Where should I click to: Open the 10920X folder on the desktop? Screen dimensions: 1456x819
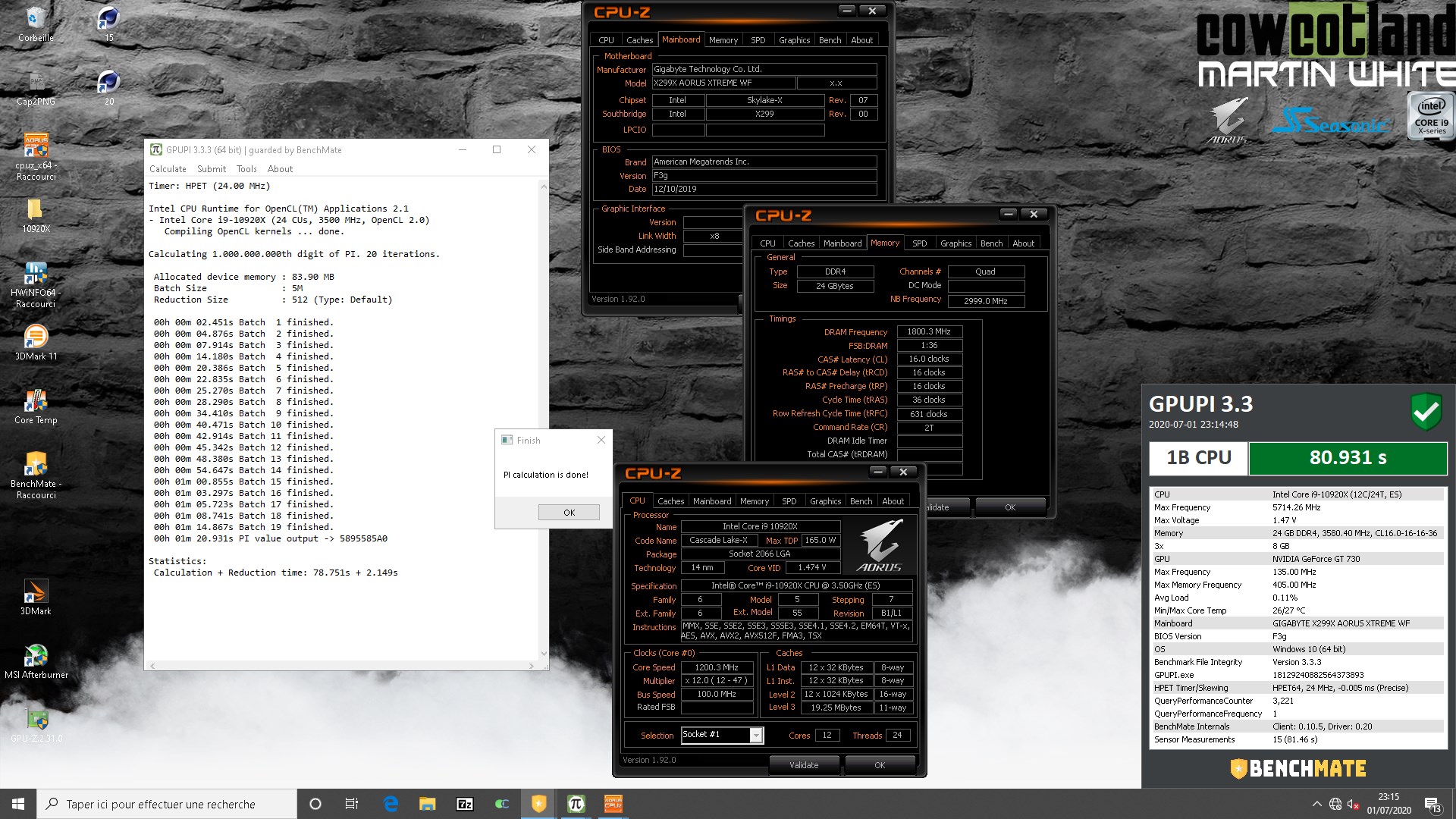36,216
